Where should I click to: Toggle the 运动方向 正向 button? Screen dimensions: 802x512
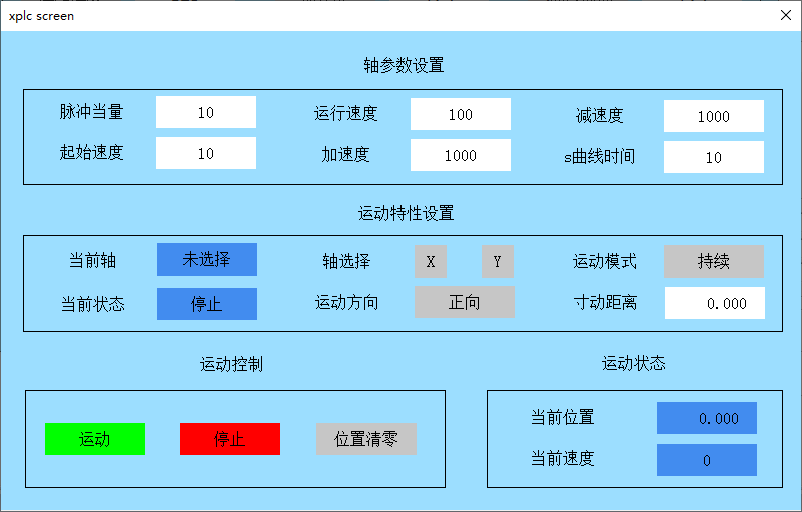464,302
